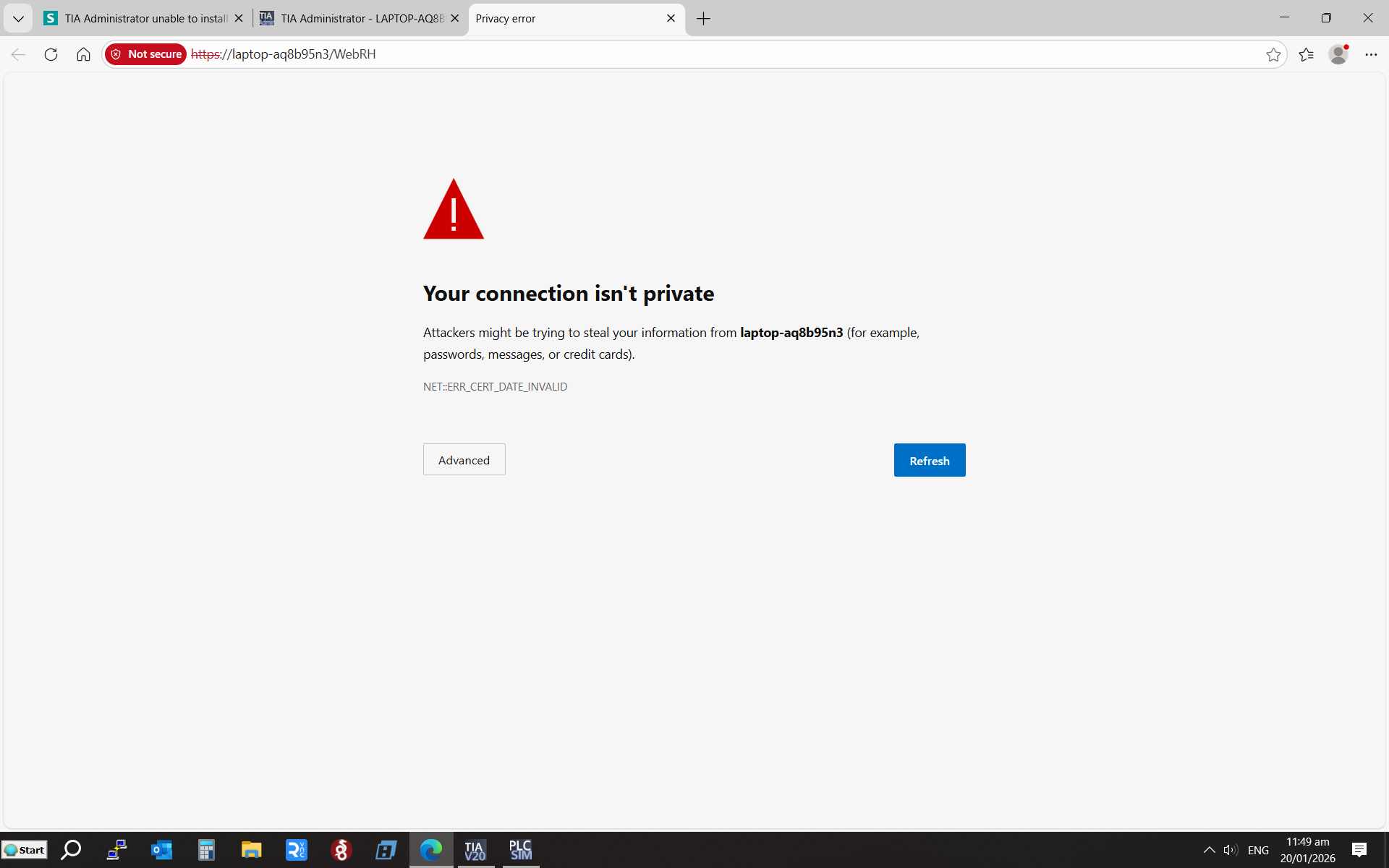Open TIA V20 from the taskbar
1389x868 pixels.
click(475, 850)
